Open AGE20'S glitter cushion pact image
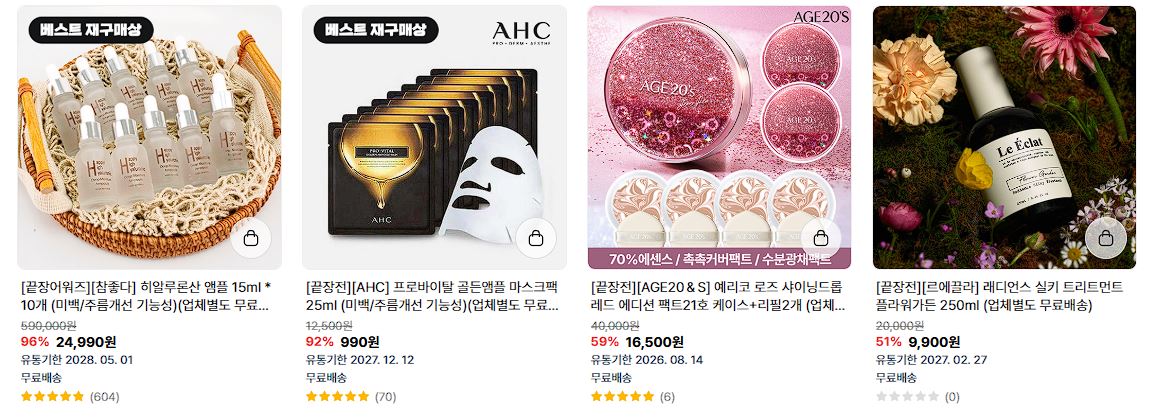The width and height of the screenshot is (1154, 419). pyautogui.click(x=719, y=137)
